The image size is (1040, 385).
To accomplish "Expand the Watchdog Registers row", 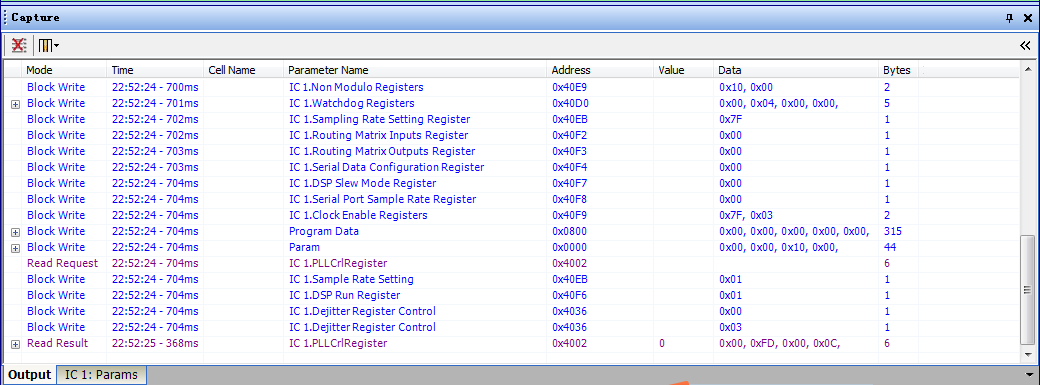I will click(15, 104).
